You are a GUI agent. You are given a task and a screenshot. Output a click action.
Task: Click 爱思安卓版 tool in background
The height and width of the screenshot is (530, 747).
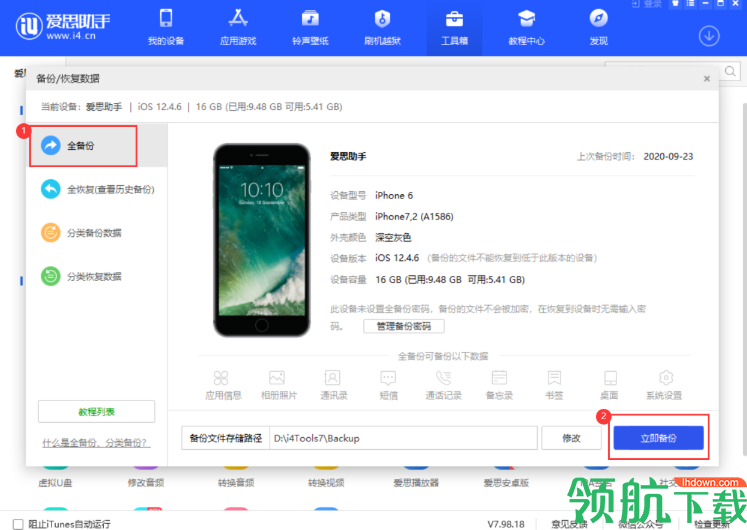point(506,477)
